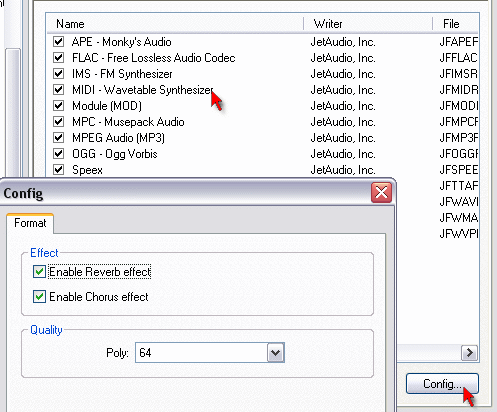The height and width of the screenshot is (412, 497).
Task: Click horizontal scrollbar right arrow
Action: 469,353
